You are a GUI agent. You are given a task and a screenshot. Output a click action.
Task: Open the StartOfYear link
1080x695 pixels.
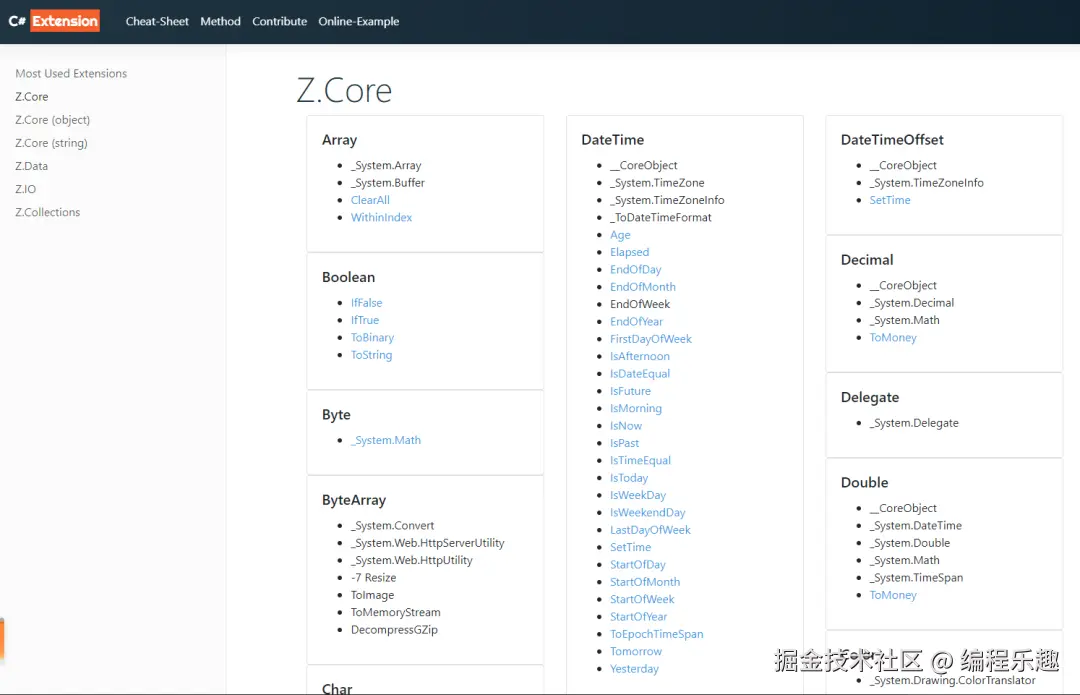click(x=638, y=616)
